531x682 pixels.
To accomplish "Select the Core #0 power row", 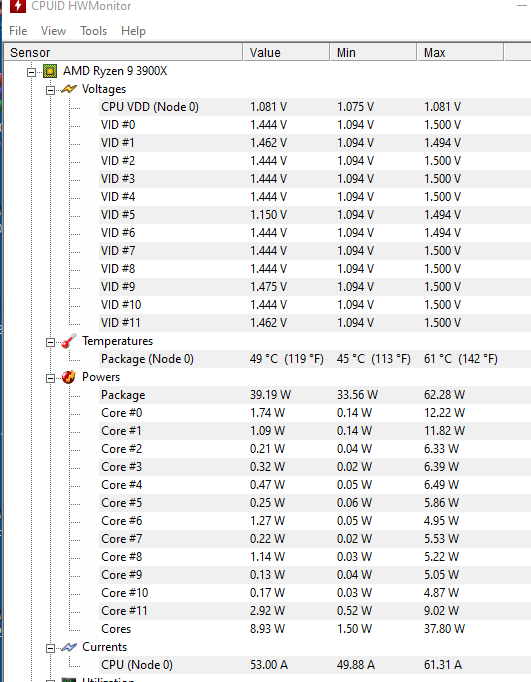I will point(315,413).
